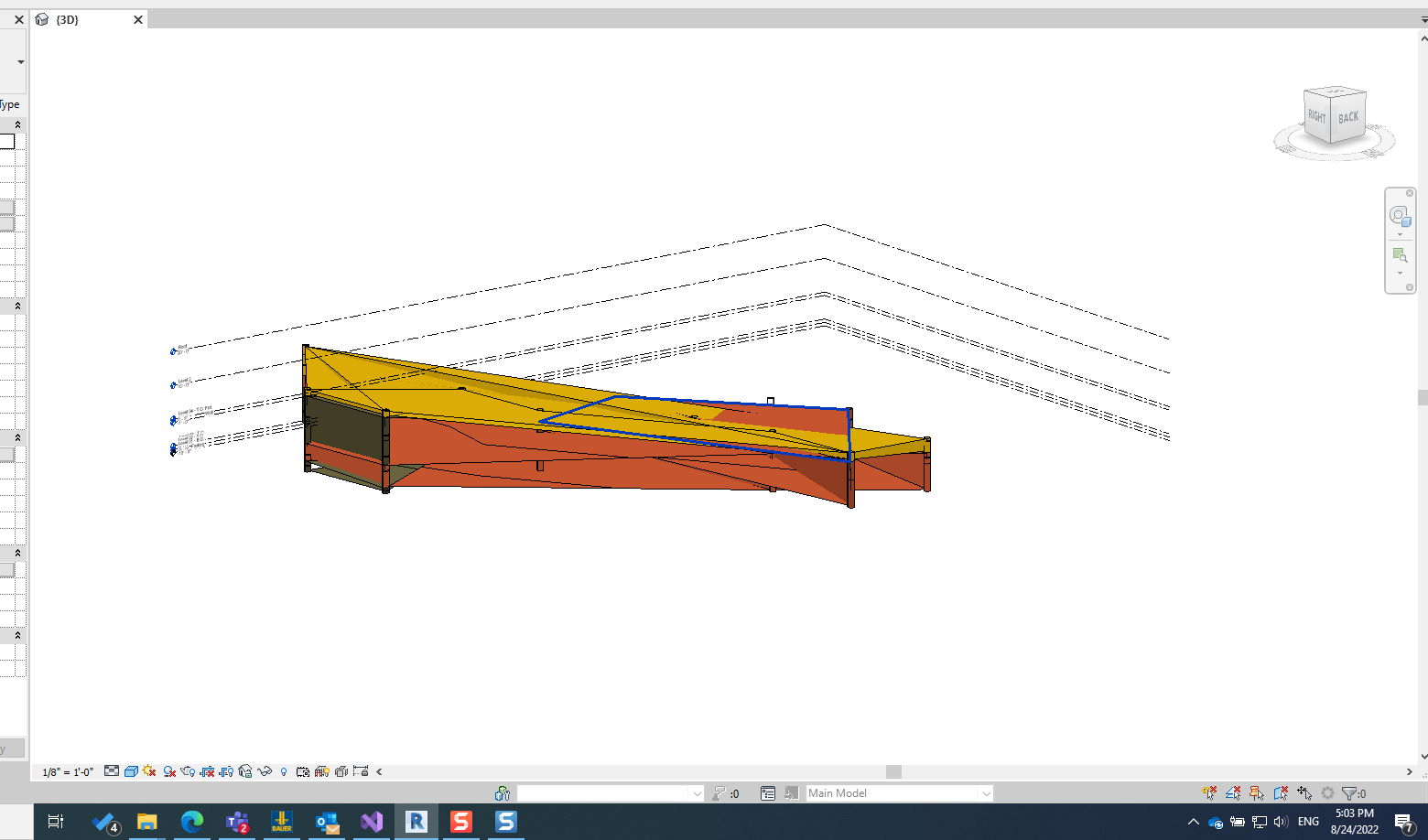Toggle Reveal Hidden Elements lightbulb

(x=284, y=771)
